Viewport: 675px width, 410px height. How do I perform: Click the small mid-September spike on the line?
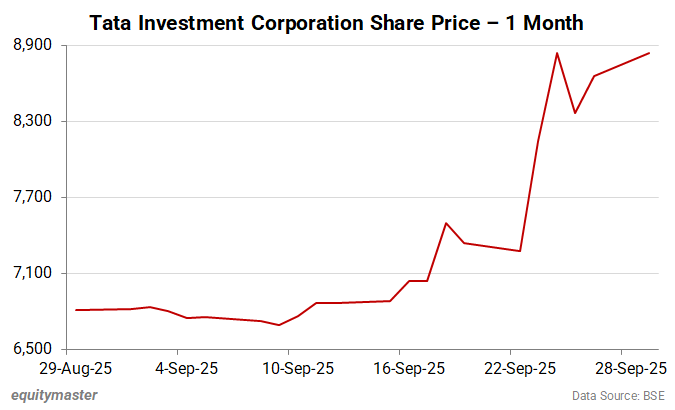pos(446,223)
